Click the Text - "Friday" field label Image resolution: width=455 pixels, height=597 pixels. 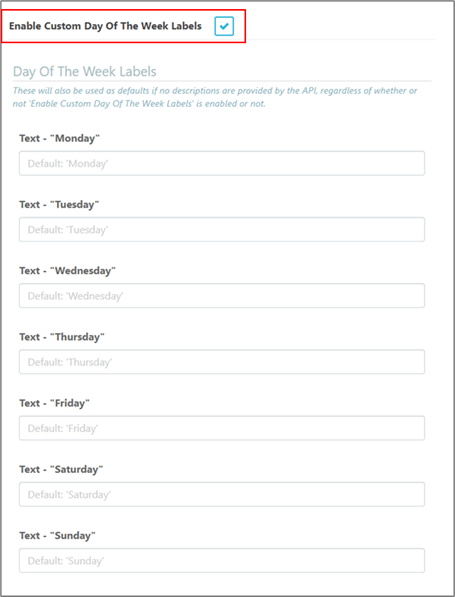pos(54,403)
